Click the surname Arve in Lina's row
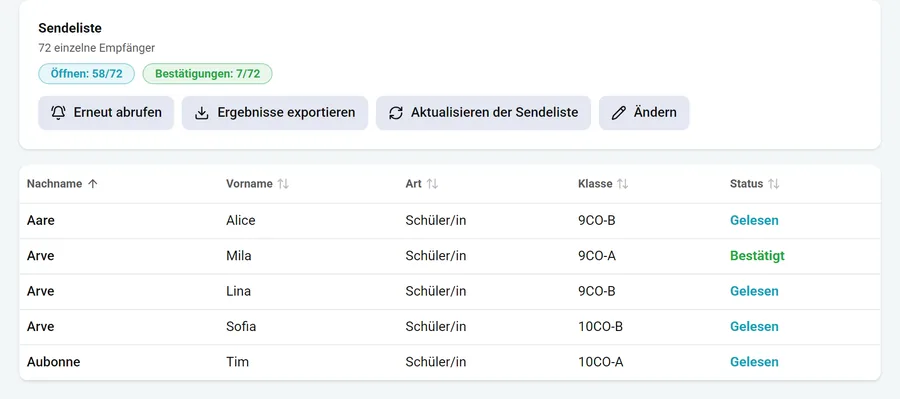 [x=41, y=292]
